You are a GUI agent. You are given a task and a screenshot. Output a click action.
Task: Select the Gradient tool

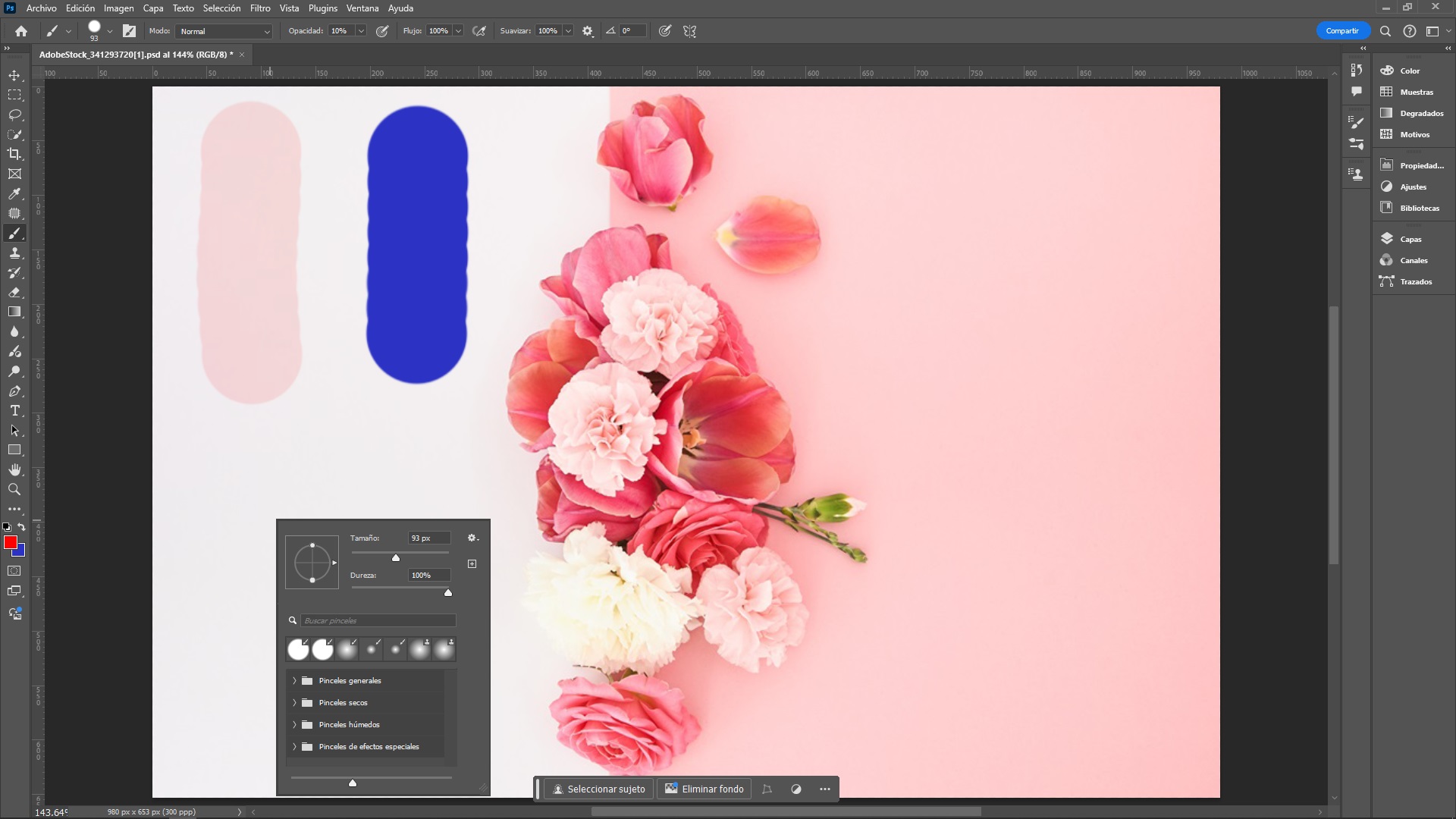tap(14, 312)
